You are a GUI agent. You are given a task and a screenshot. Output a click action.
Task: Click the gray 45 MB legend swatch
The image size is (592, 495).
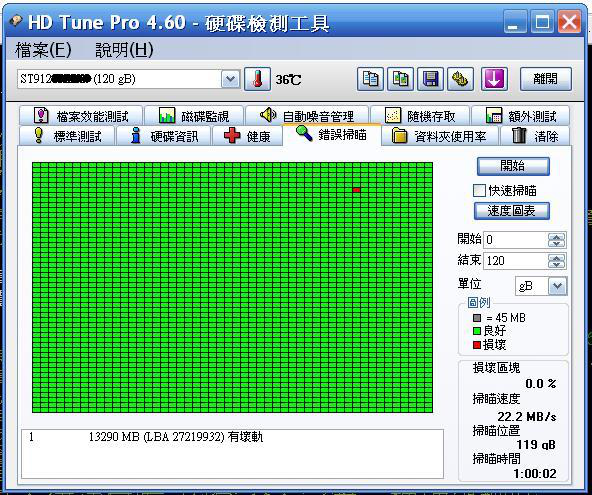[x=477, y=318]
